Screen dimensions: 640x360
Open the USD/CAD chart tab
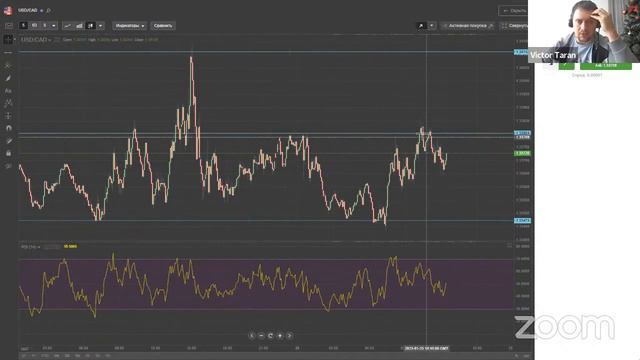[27, 10]
